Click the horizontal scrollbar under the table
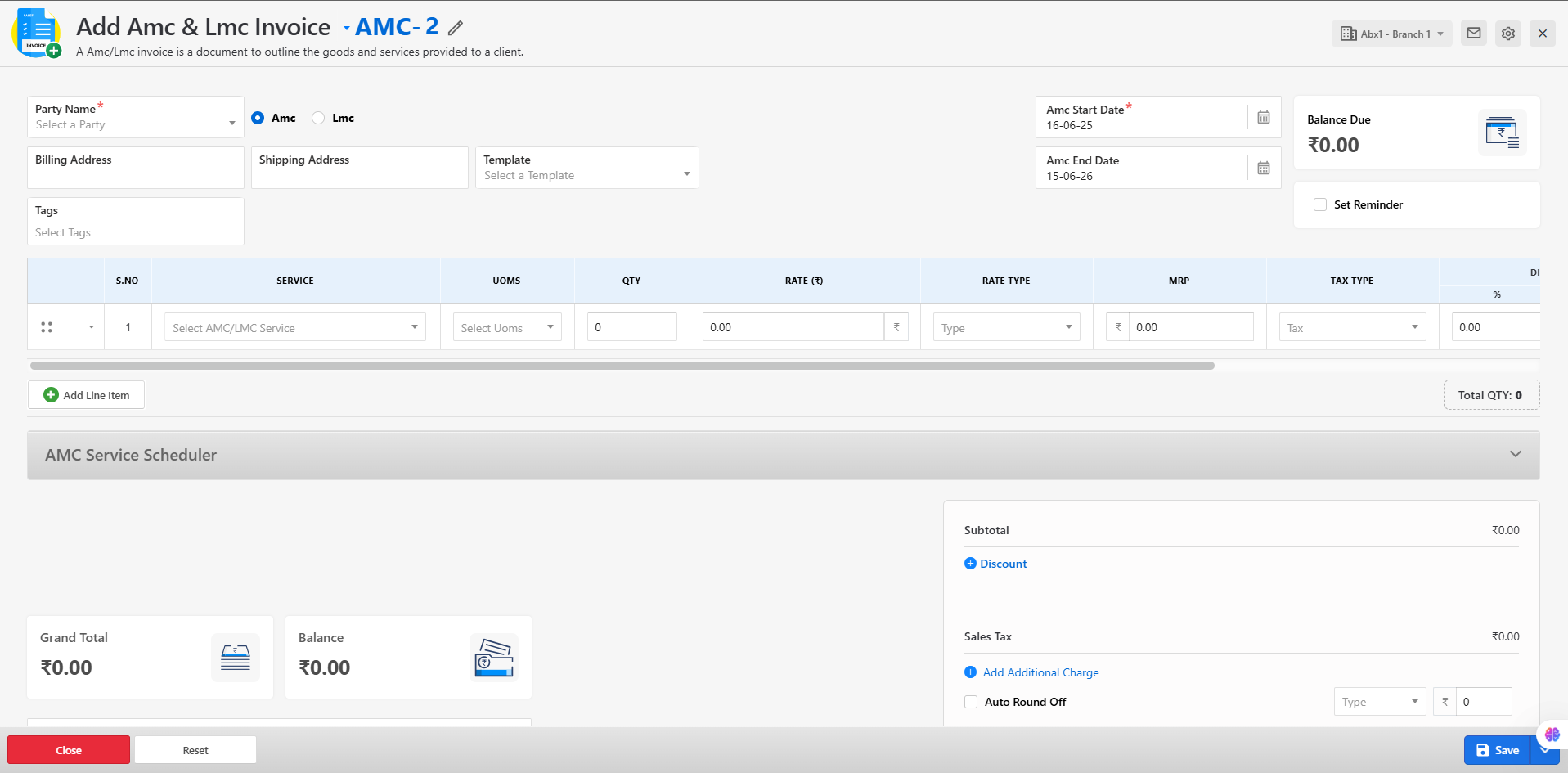This screenshot has height=773, width=1568. click(622, 366)
